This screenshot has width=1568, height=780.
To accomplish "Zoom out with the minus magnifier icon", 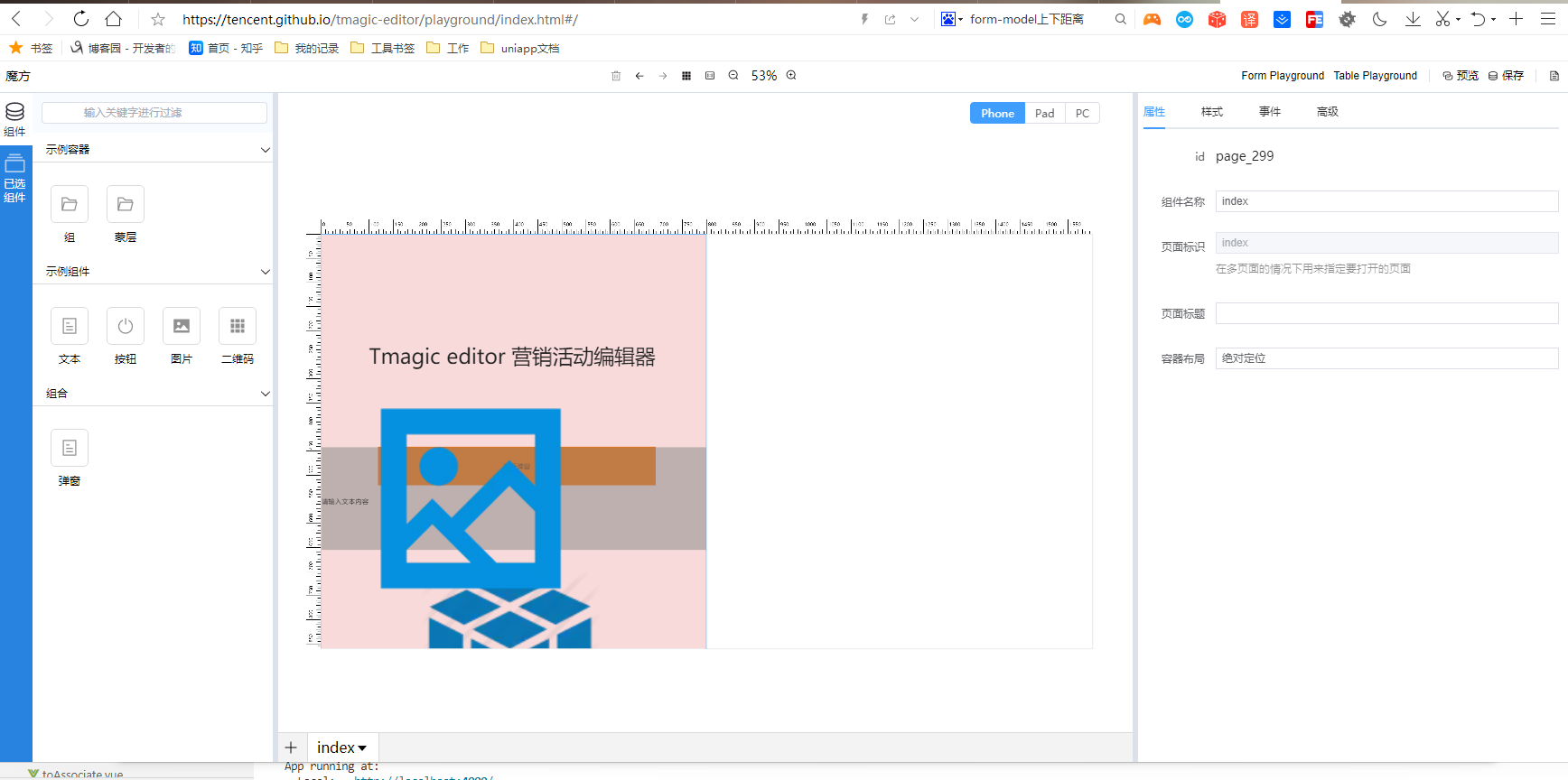I will pos(733,76).
